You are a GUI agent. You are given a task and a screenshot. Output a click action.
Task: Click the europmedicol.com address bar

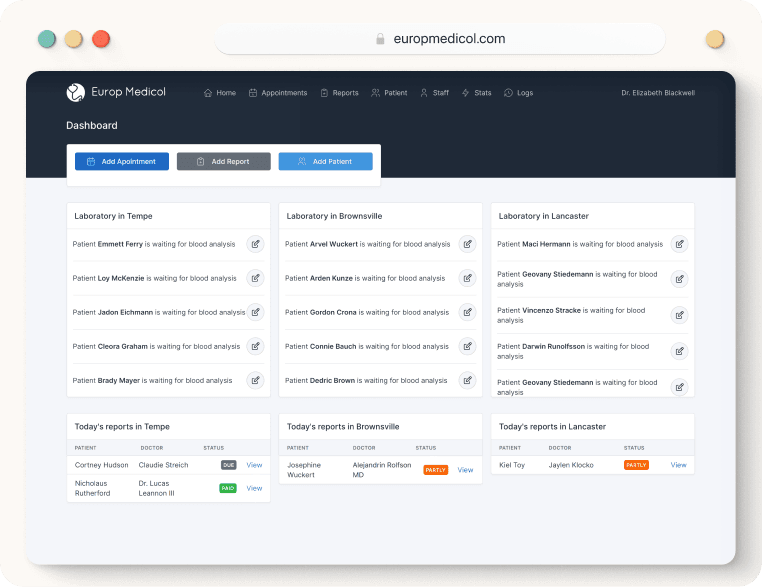click(x=439, y=39)
